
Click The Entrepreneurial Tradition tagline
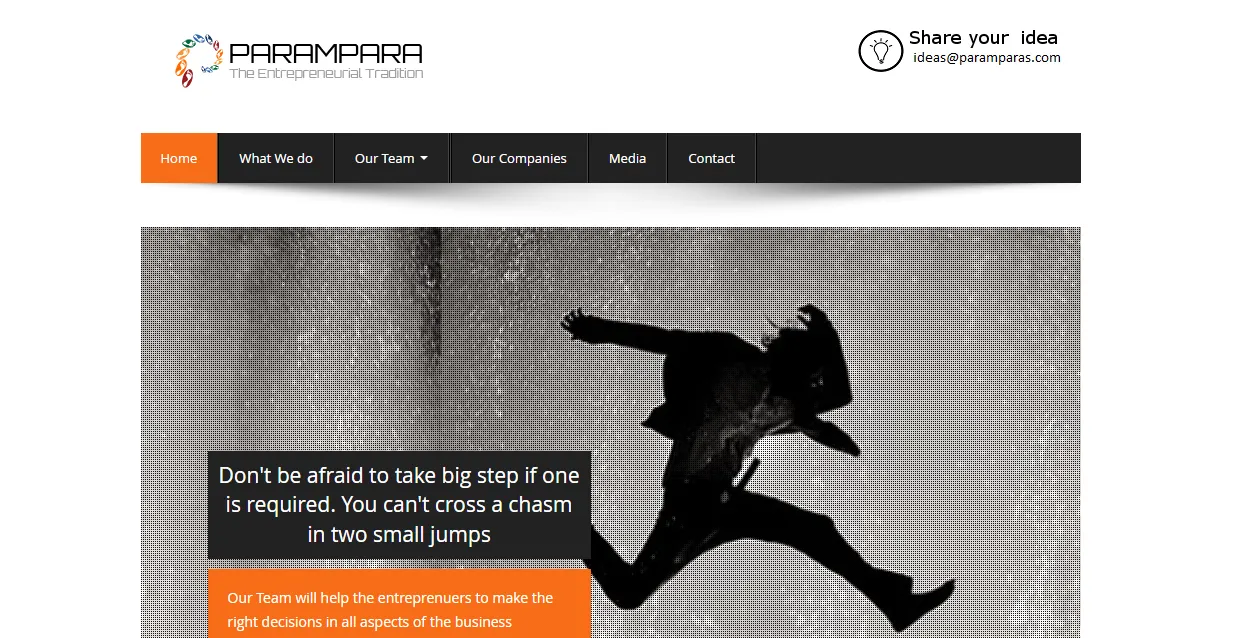pyautogui.click(x=326, y=74)
